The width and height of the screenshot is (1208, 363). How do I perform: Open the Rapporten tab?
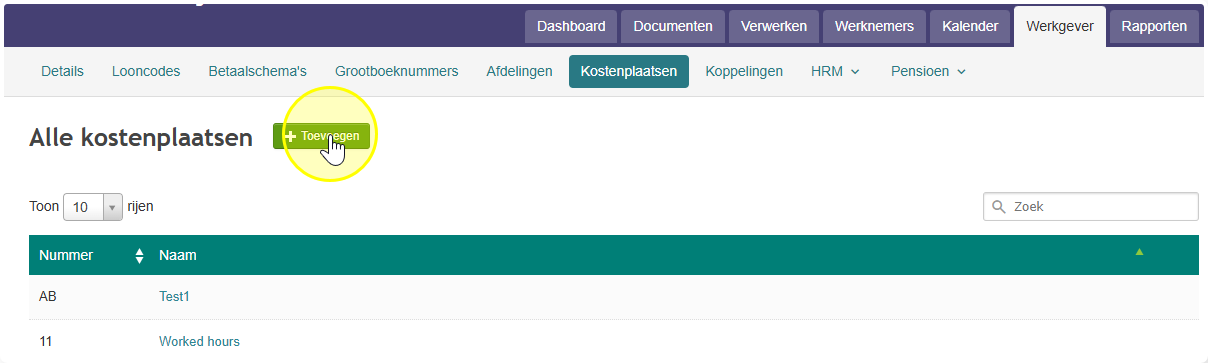(x=1154, y=26)
